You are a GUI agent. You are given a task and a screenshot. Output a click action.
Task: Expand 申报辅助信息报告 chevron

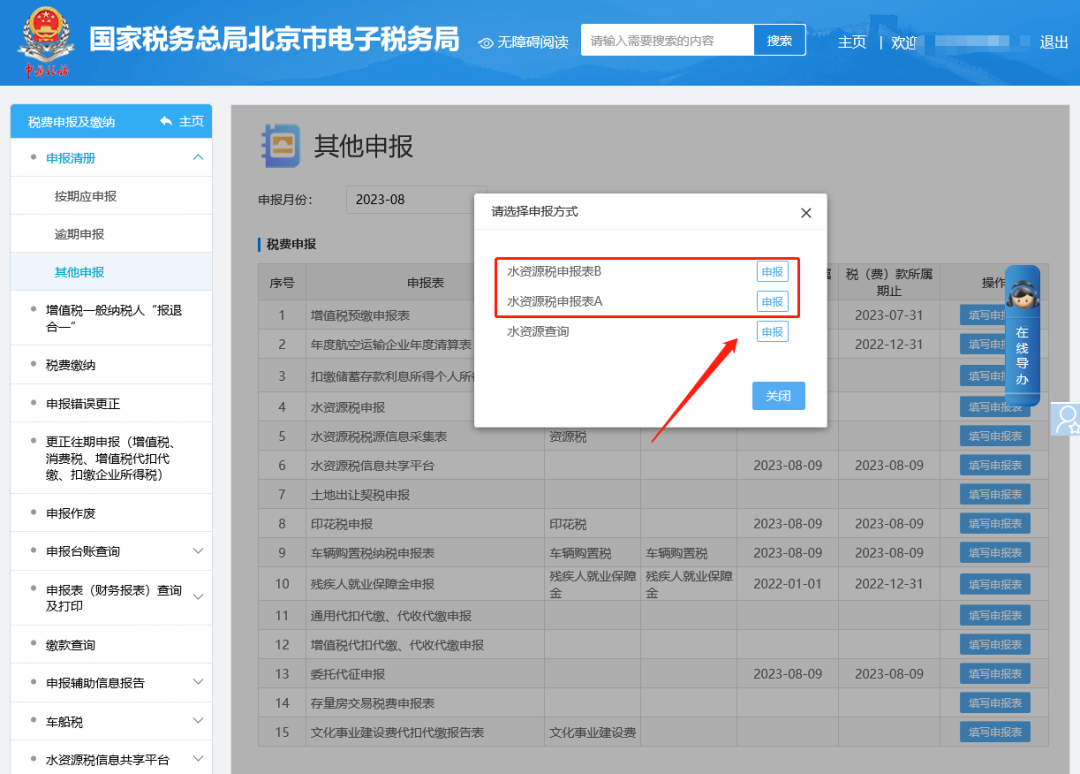point(198,682)
